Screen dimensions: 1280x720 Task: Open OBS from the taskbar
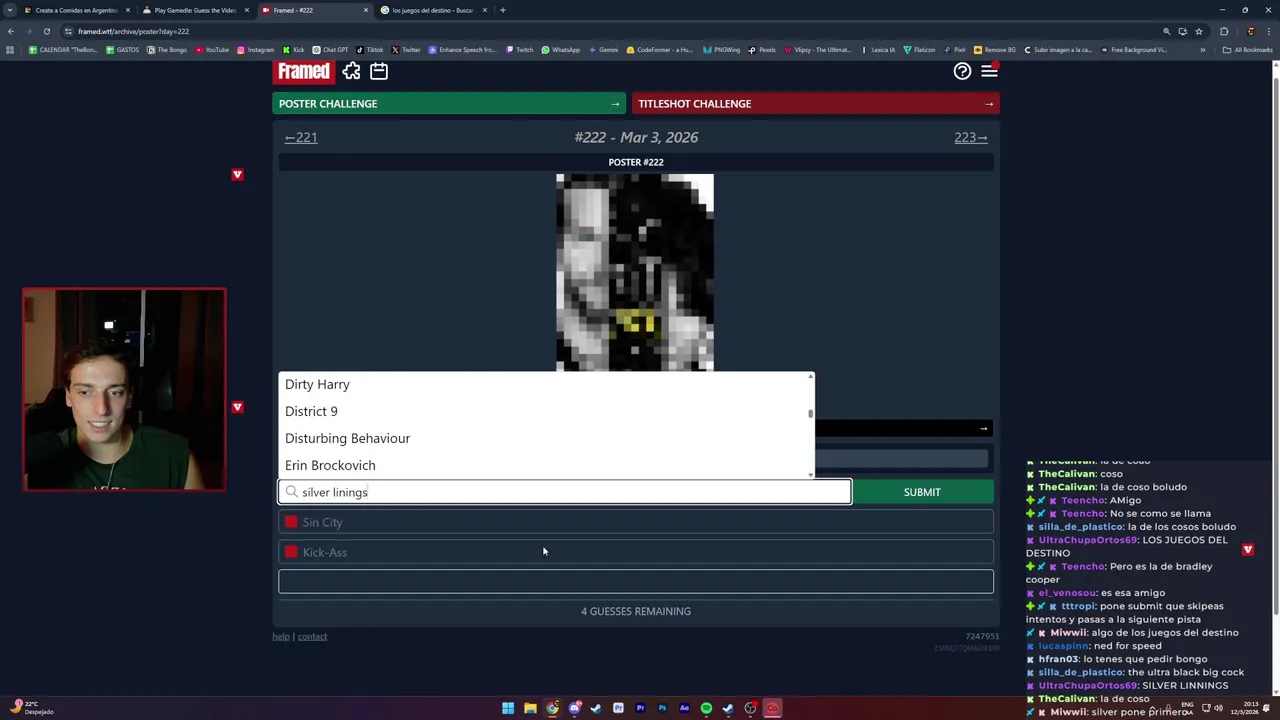[x=750, y=708]
